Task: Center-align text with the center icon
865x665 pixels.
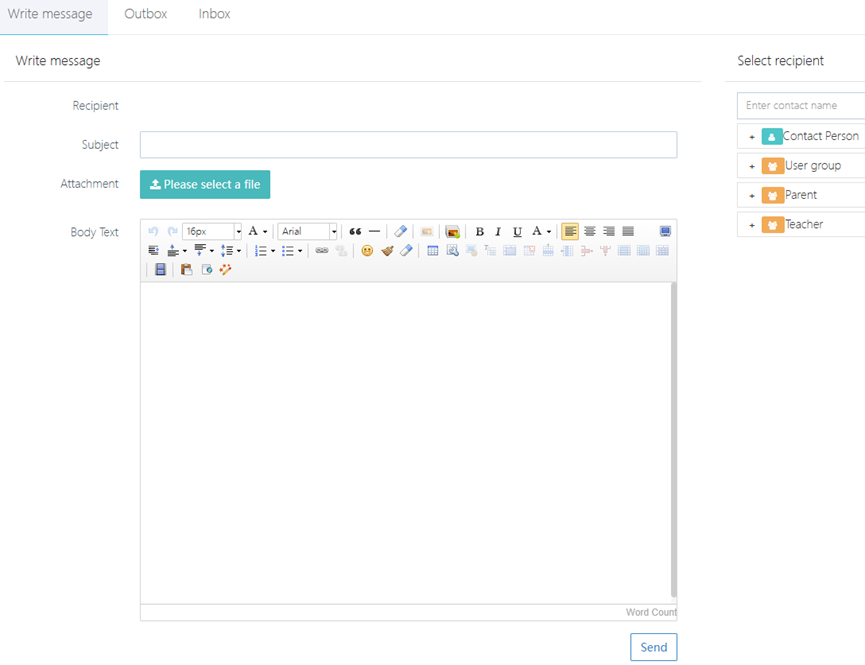Action: tap(590, 231)
